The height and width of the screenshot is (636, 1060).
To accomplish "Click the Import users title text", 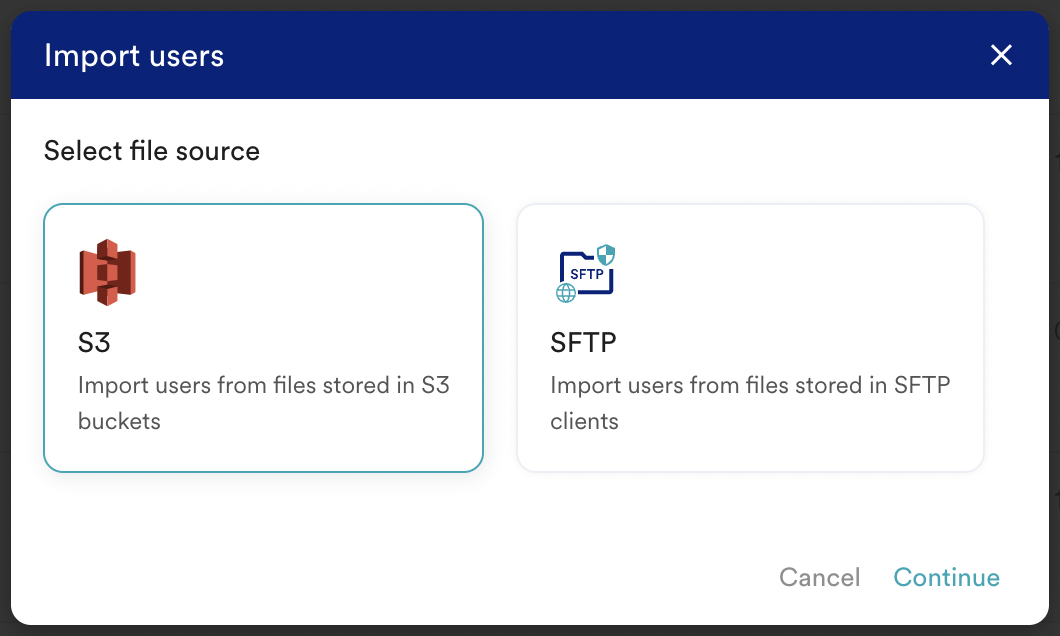I will click(x=134, y=56).
